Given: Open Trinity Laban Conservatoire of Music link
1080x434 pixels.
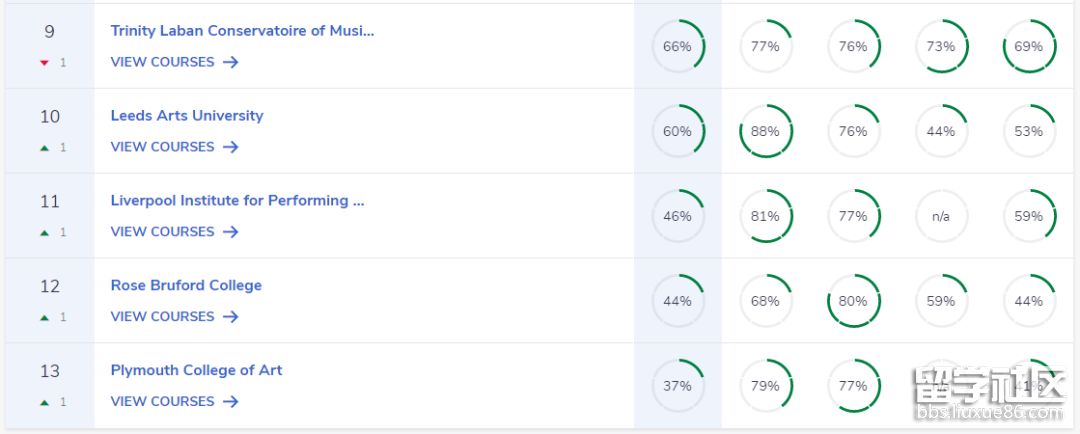Looking at the screenshot, I should tap(242, 31).
